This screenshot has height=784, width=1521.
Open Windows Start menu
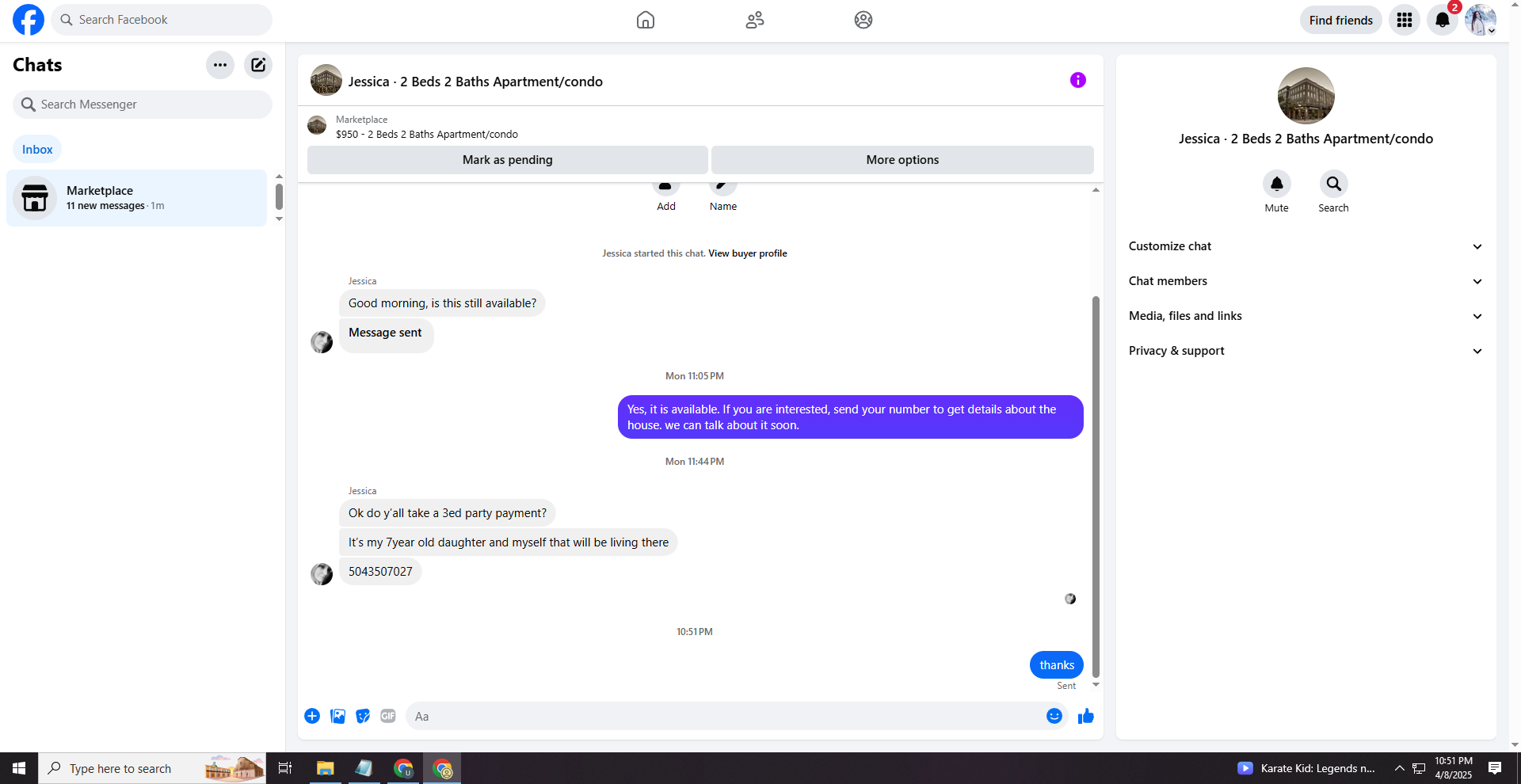19,768
